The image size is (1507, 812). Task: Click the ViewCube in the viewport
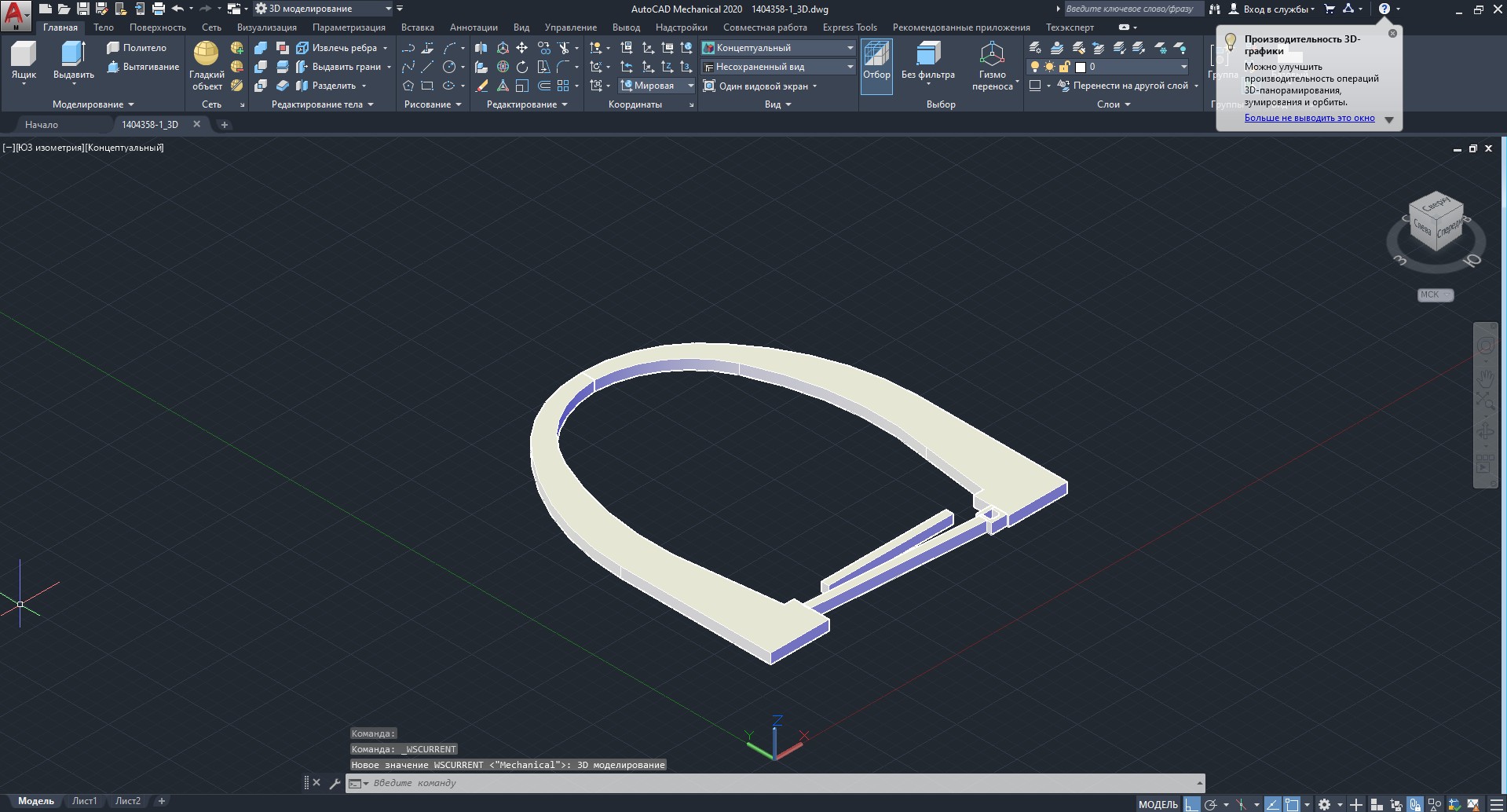tap(1436, 222)
